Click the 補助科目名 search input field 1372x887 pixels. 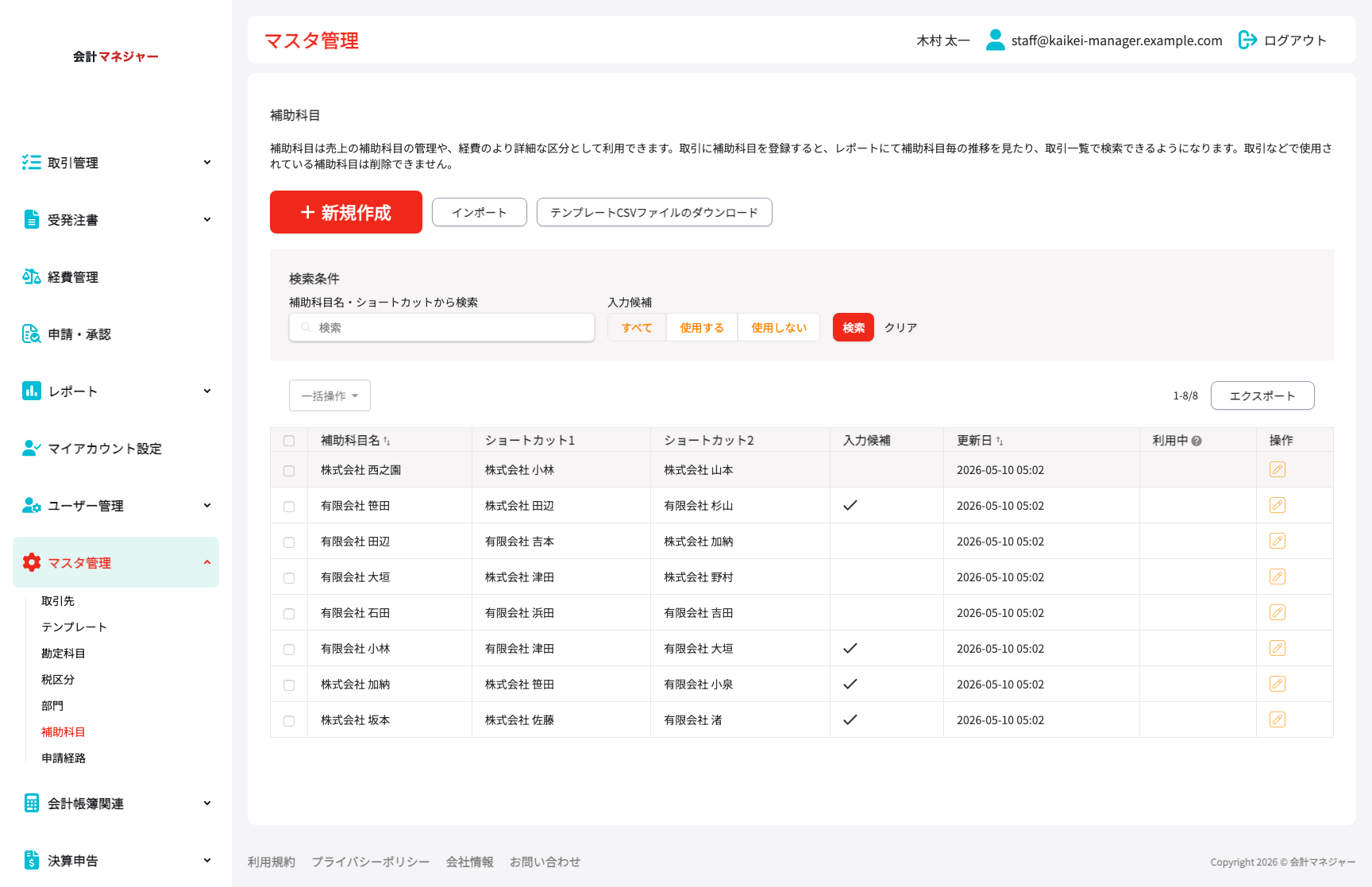(442, 327)
